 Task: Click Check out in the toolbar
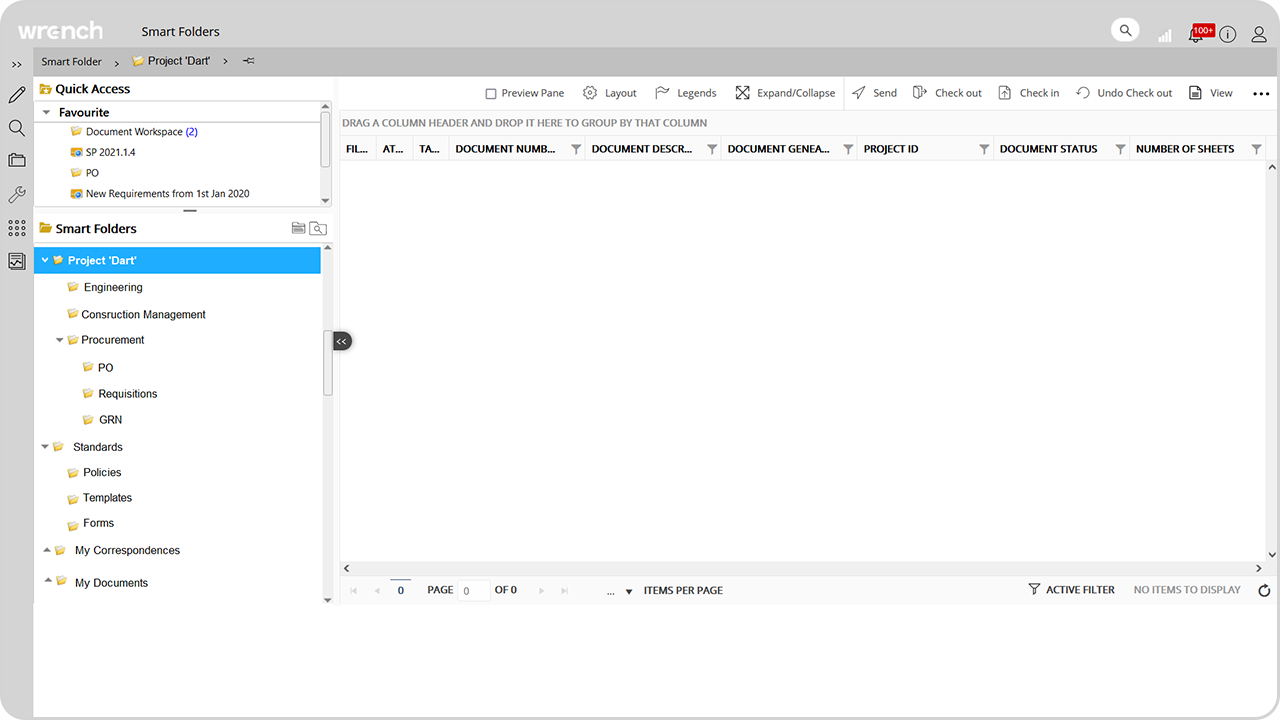pyautogui.click(x=947, y=93)
